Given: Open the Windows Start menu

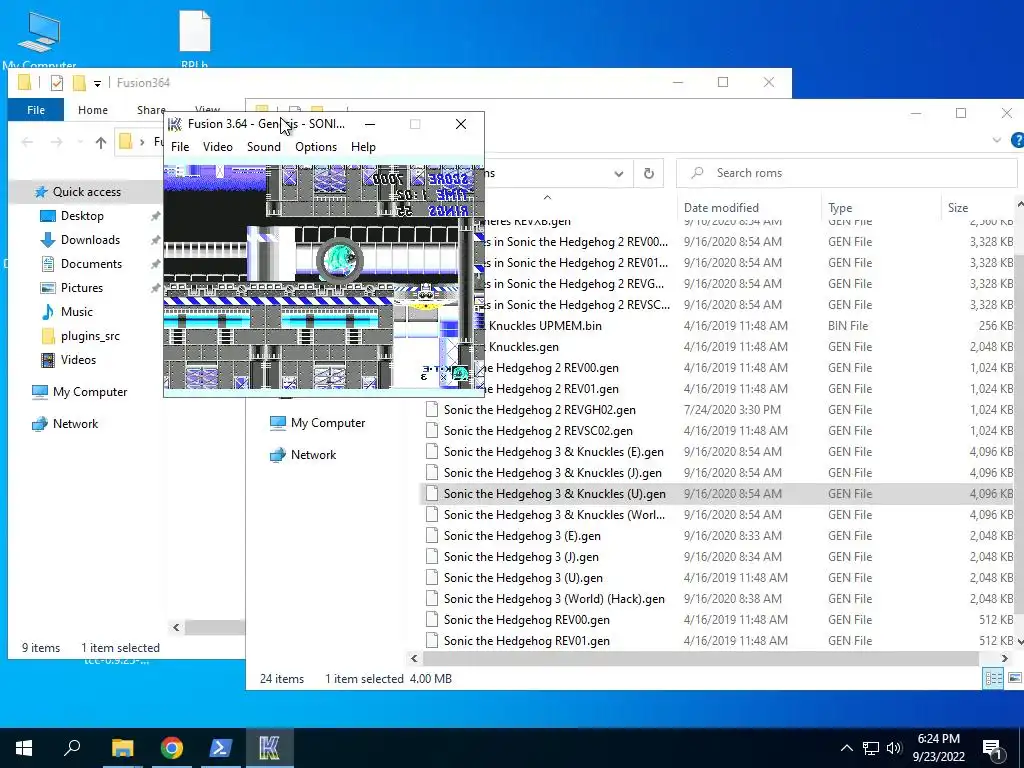Looking at the screenshot, I should tap(24, 748).
